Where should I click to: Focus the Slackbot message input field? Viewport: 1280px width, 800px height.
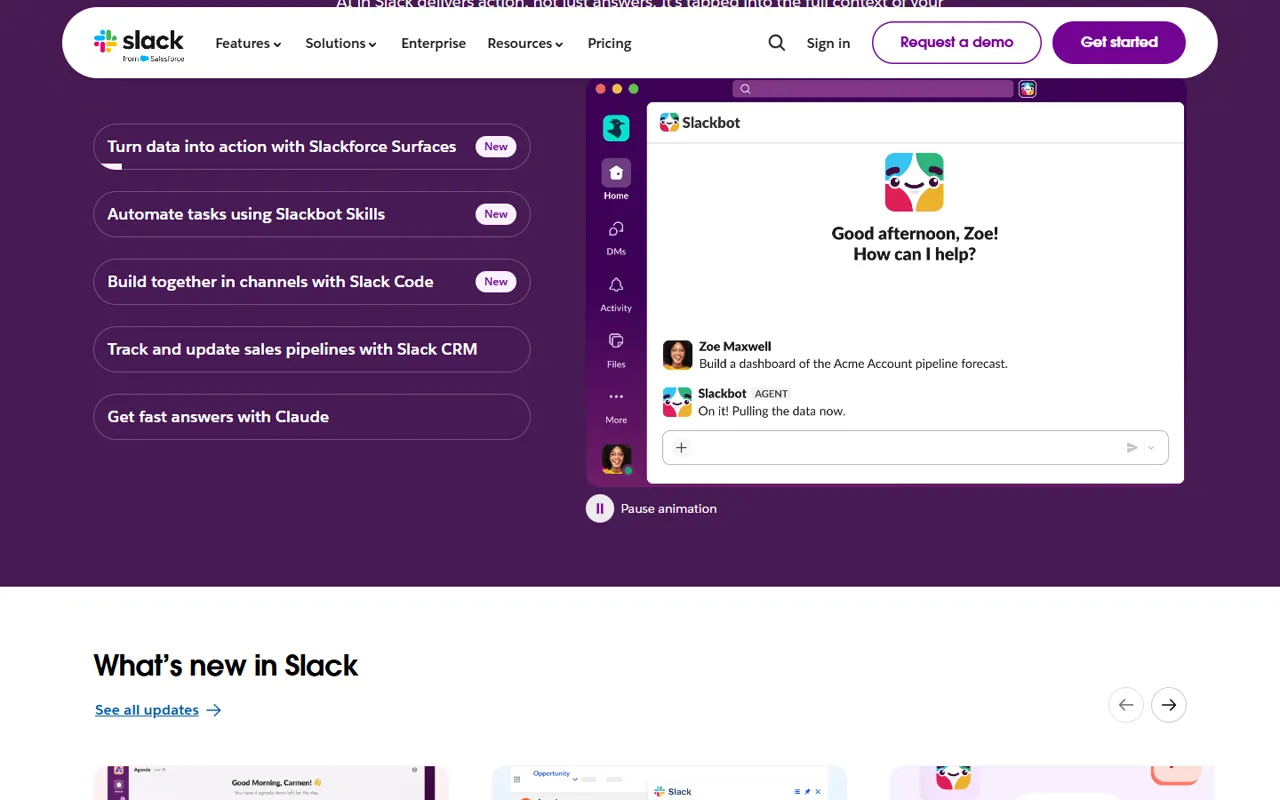915,448
